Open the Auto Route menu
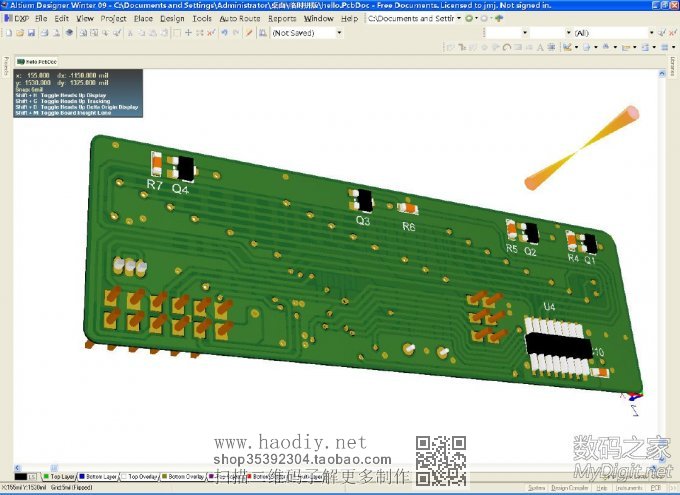The image size is (680, 495). pyautogui.click(x=239, y=18)
